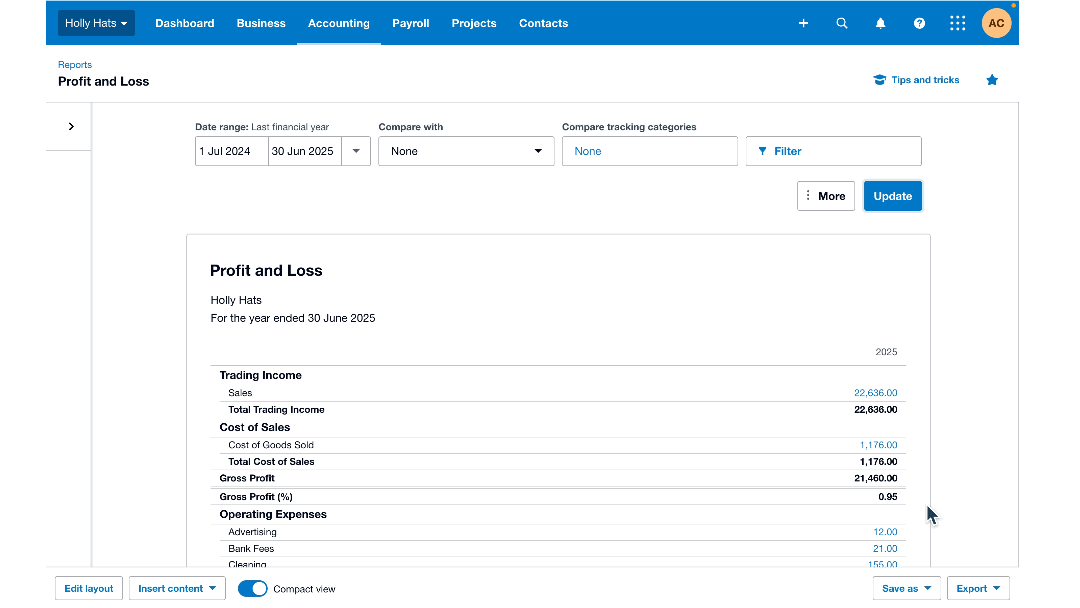This screenshot has width=1080, height=608.
Task: Toggle the Compact view switch
Action: (x=253, y=589)
